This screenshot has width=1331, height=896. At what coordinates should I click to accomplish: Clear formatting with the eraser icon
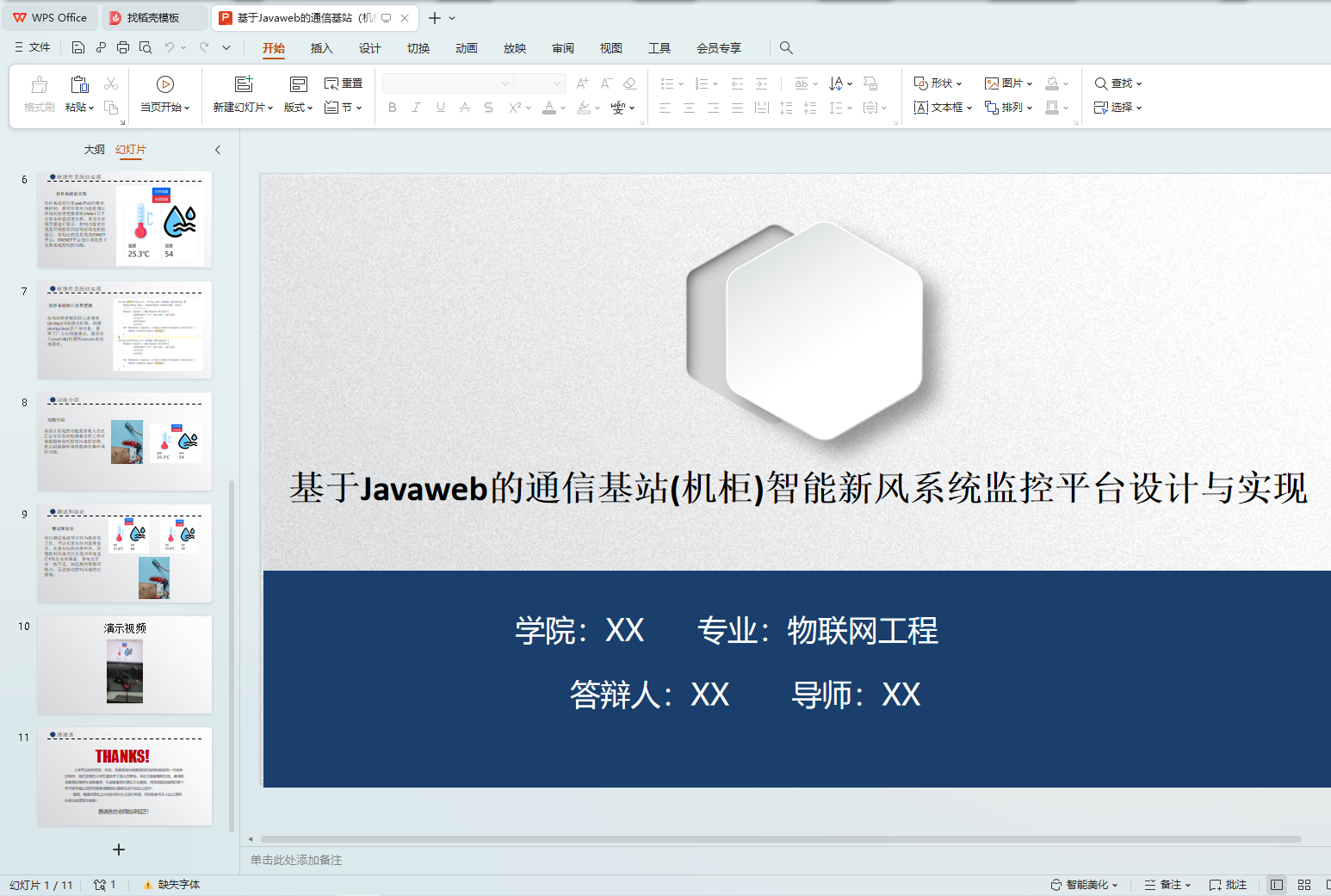point(630,83)
